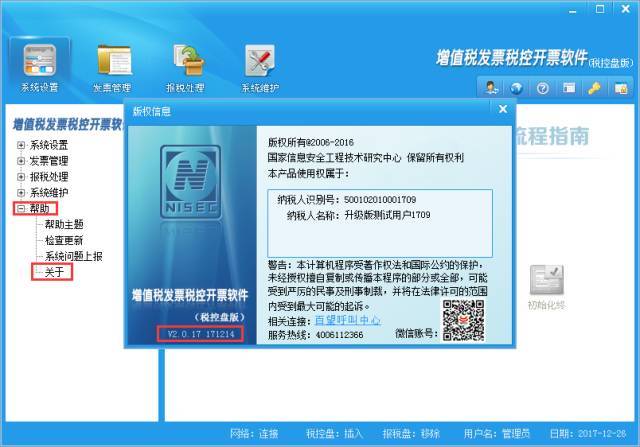Click the date 2017-12-26 in status bar
This screenshot has height=447, width=640.
tap(602, 434)
